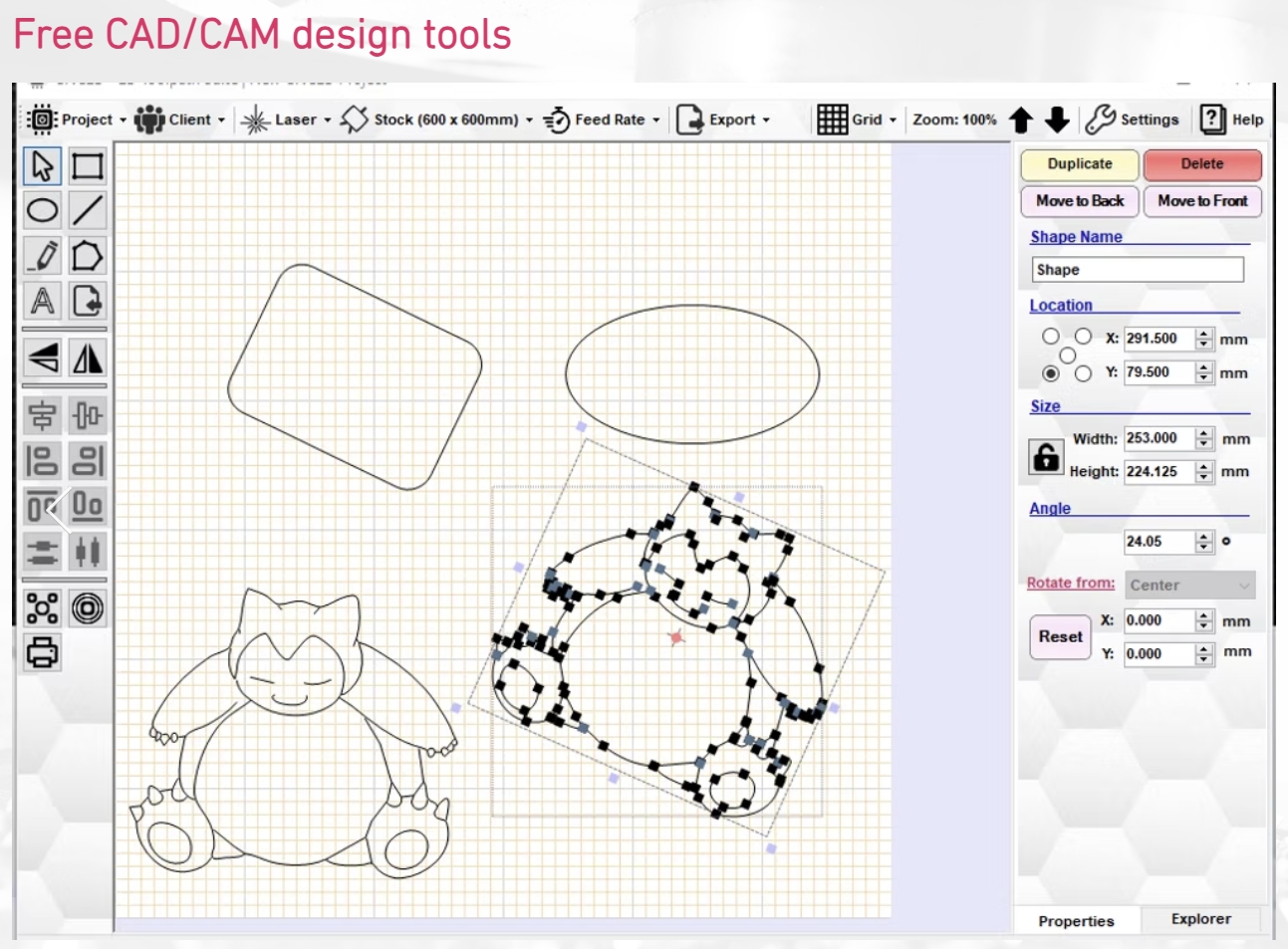Viewport: 1288px width, 949px height.
Task: Select the Ellipse drawing tool
Action: pos(42,211)
